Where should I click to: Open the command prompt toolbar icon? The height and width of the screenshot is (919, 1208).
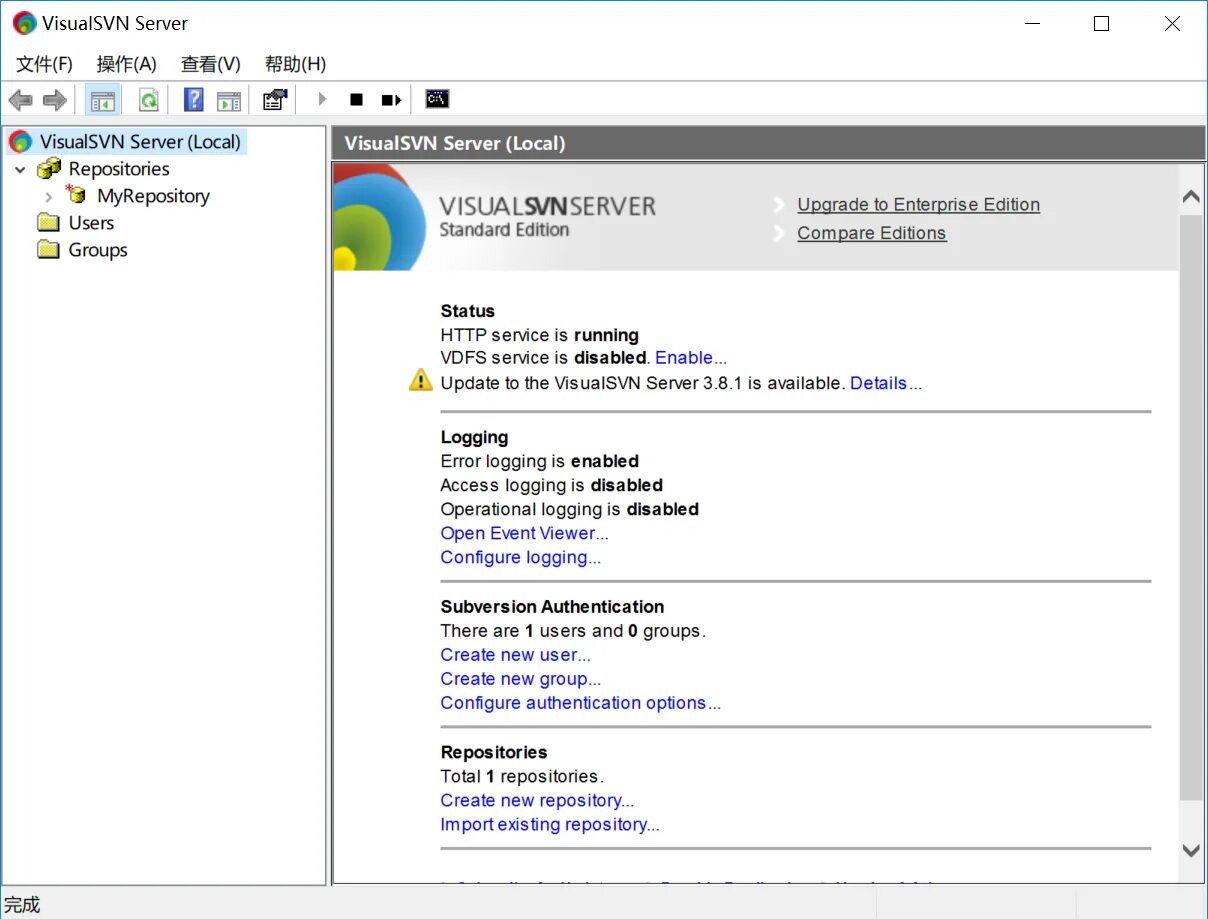coord(437,99)
